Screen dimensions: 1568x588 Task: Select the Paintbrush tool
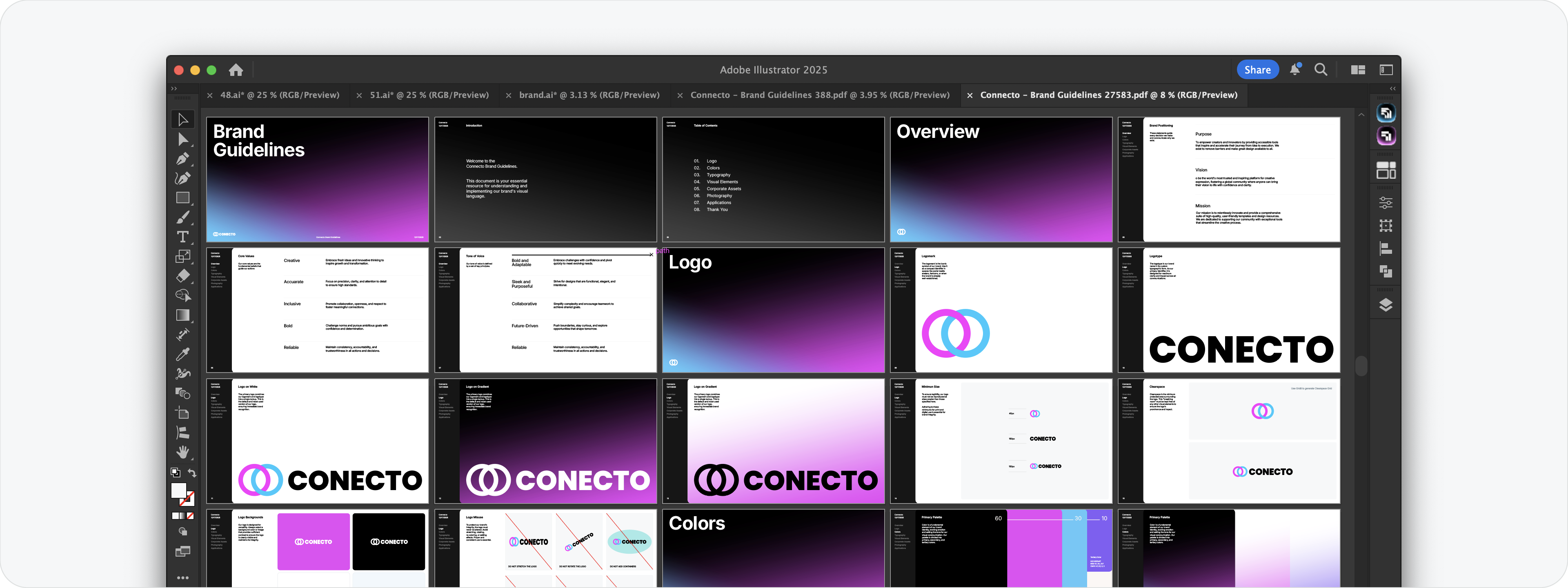click(x=183, y=217)
